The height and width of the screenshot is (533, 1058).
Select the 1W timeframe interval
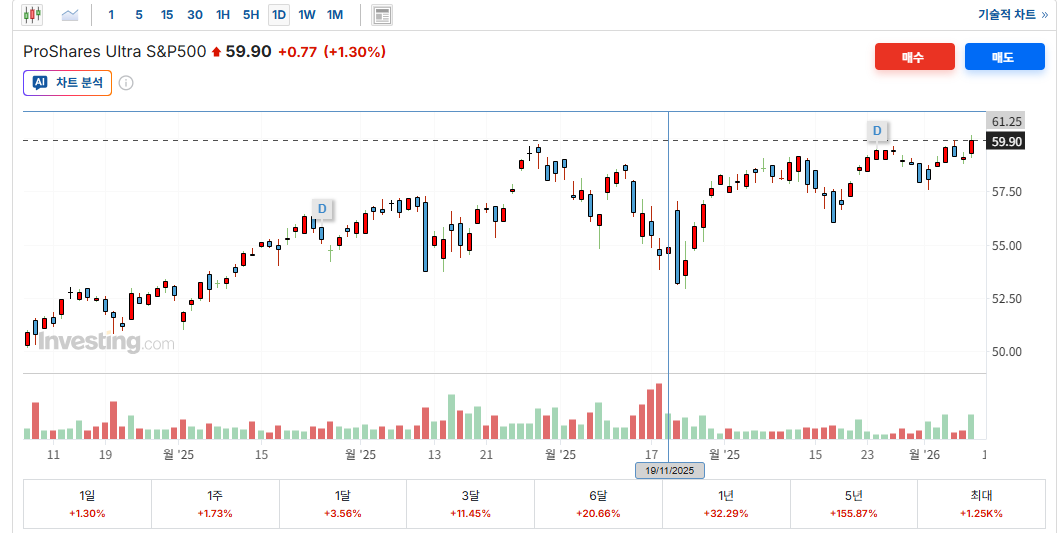pos(307,15)
